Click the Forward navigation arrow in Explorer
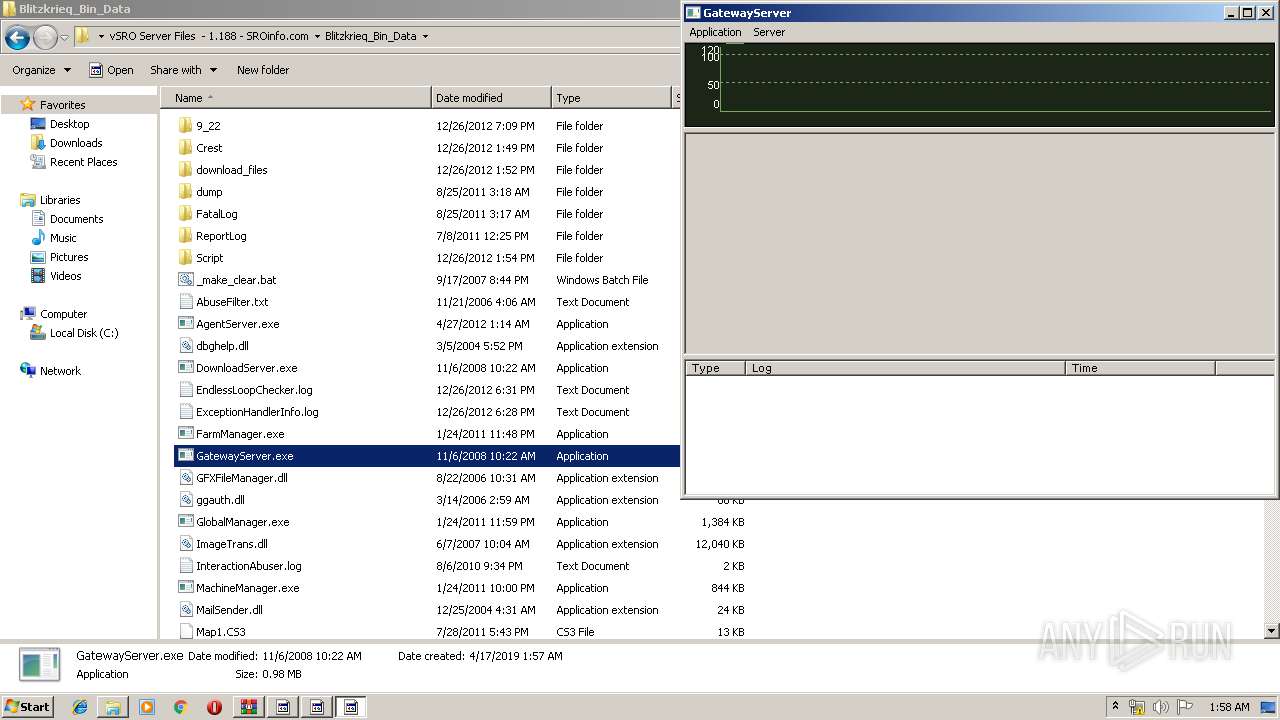The width and height of the screenshot is (1280, 720). coord(45,38)
